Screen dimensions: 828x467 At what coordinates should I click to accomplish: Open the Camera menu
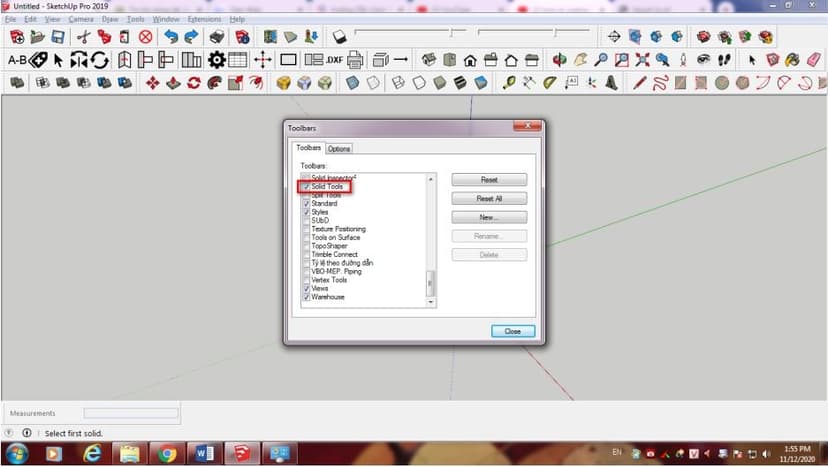[x=81, y=19]
